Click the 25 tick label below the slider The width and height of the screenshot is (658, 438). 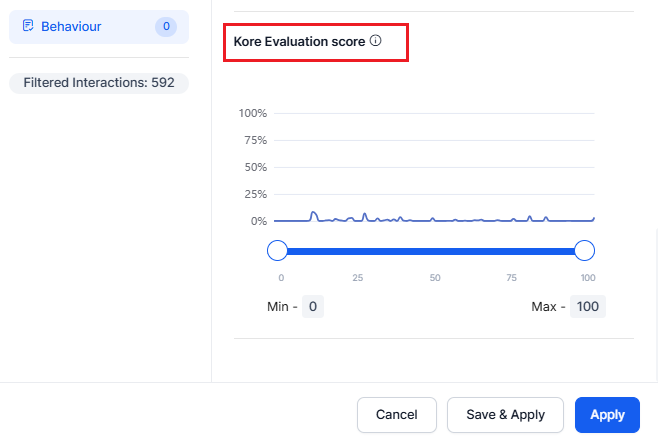pos(358,278)
